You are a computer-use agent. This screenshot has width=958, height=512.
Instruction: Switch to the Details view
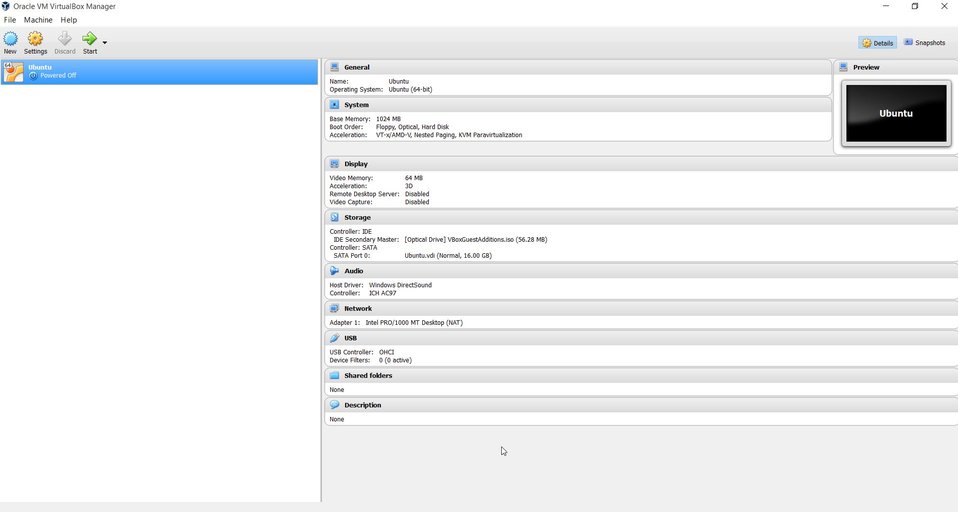point(877,43)
